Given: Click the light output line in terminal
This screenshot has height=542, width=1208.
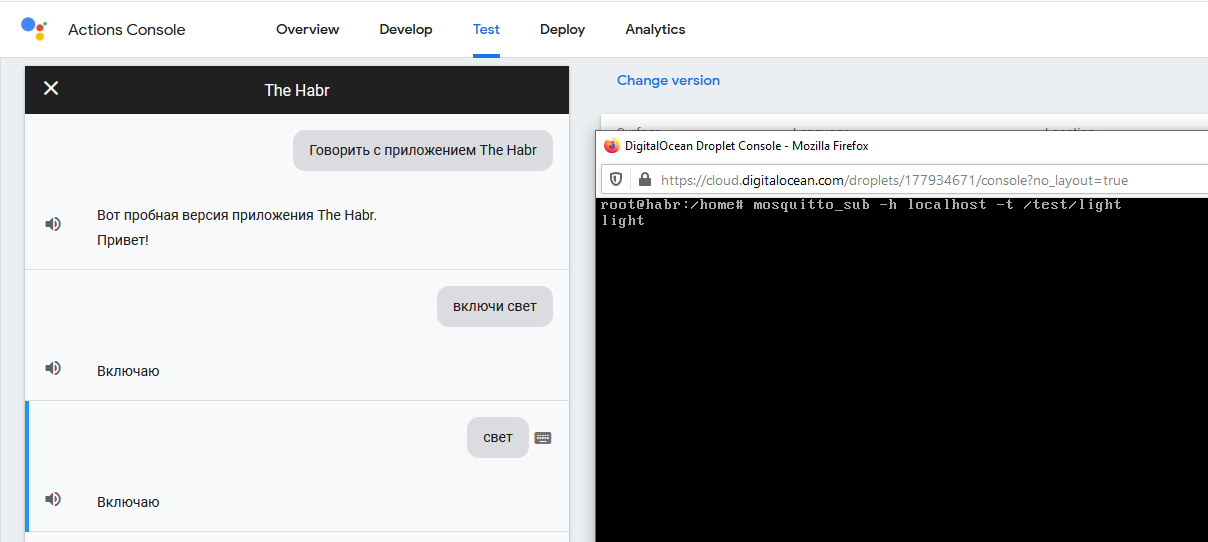Looking at the screenshot, I should [x=622, y=221].
